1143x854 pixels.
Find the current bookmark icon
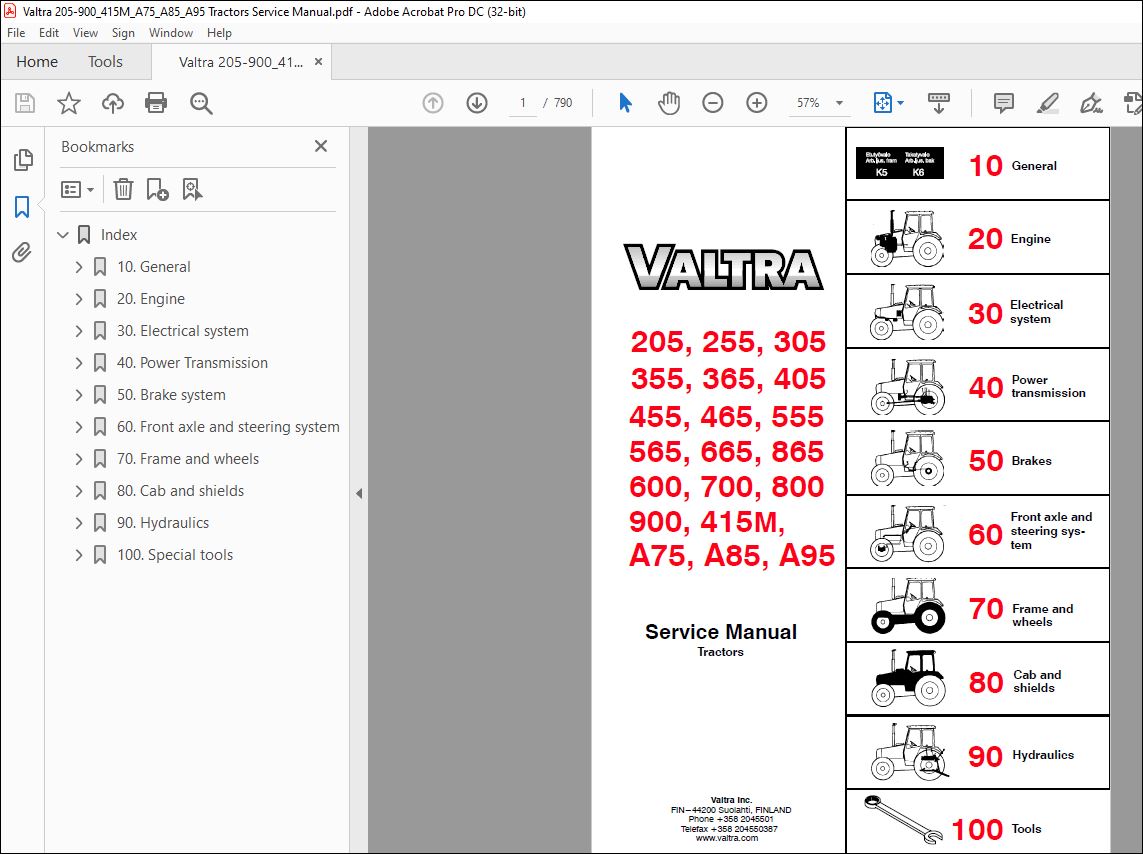[192, 189]
